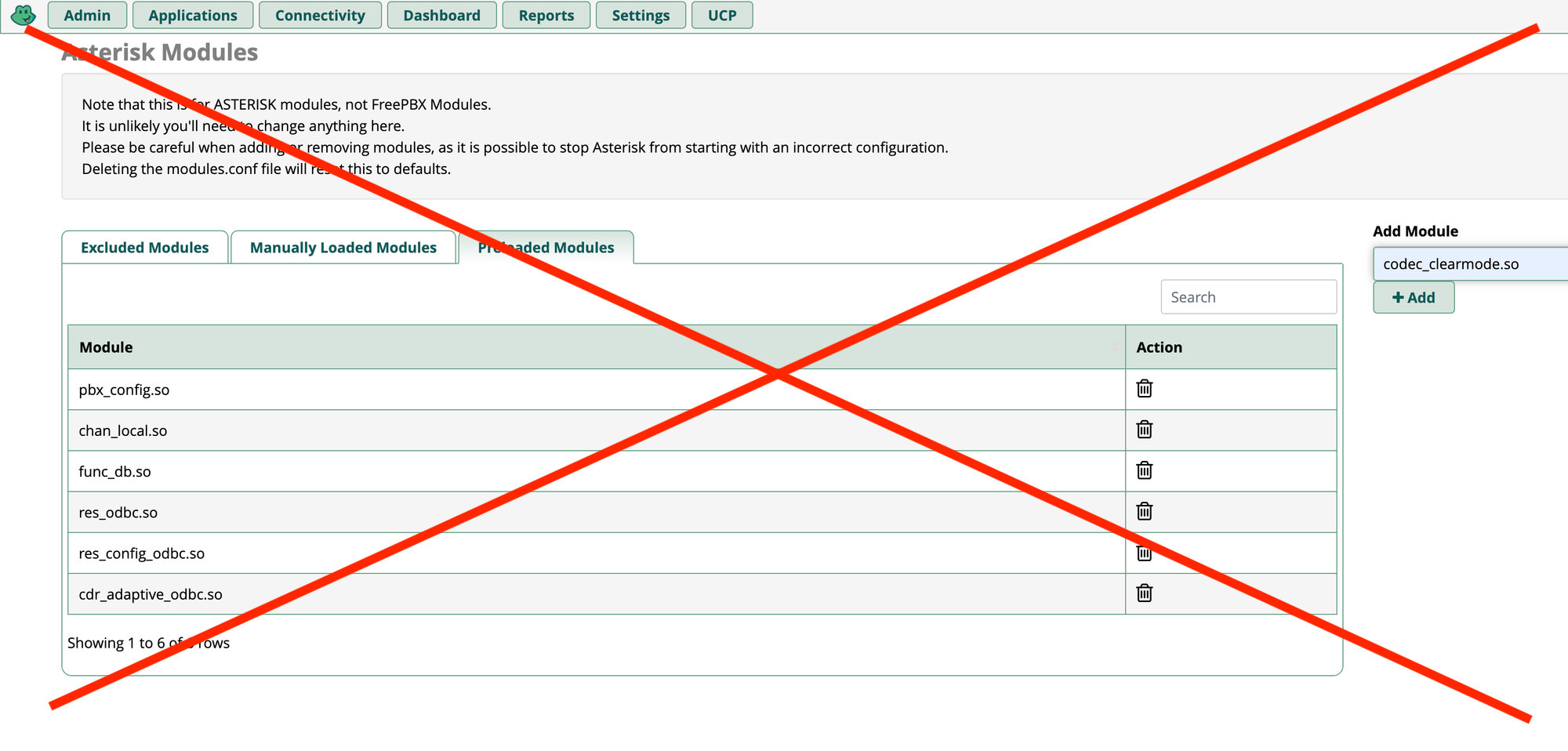
Task: Open the Connectivity menu
Action: pyautogui.click(x=320, y=15)
